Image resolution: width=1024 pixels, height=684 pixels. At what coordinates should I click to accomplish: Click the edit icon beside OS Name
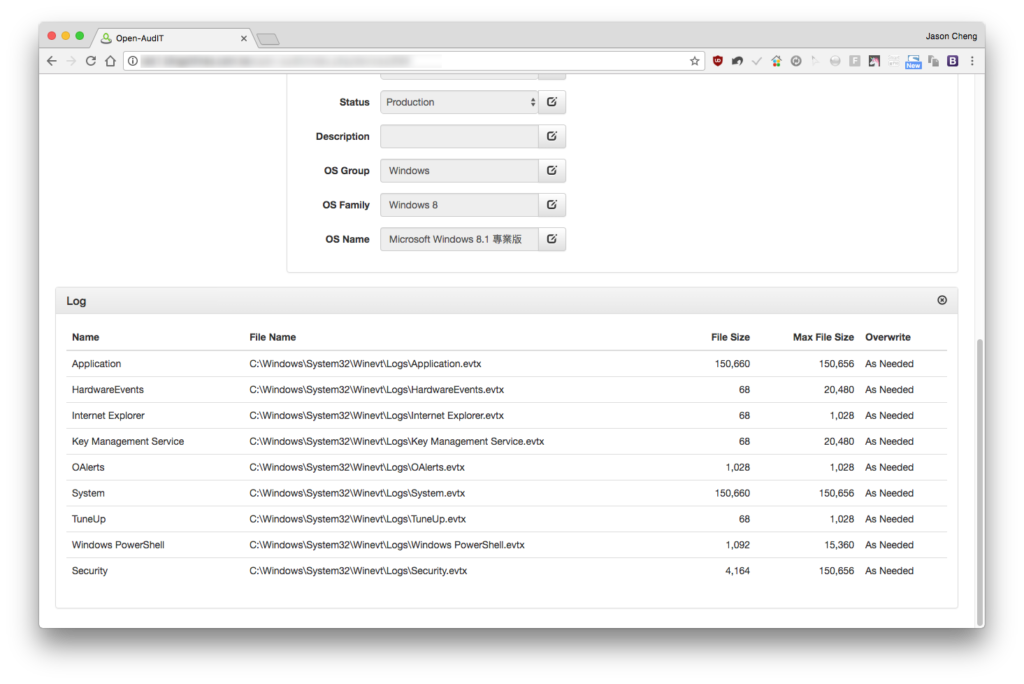click(x=552, y=239)
